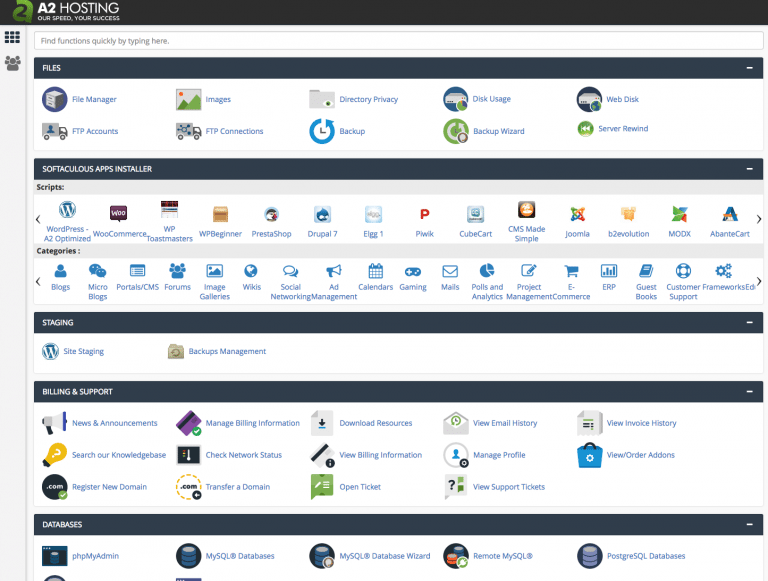Collapse the Billing & Support section
The height and width of the screenshot is (581, 768).
coord(749,391)
